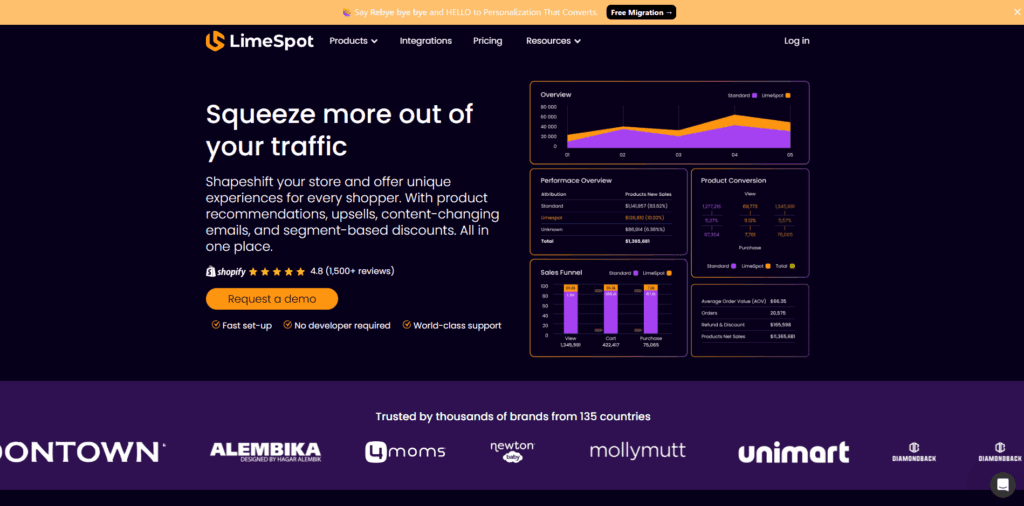Click the Product Conversion panel title
The width and height of the screenshot is (1024, 506).
pyautogui.click(x=733, y=180)
